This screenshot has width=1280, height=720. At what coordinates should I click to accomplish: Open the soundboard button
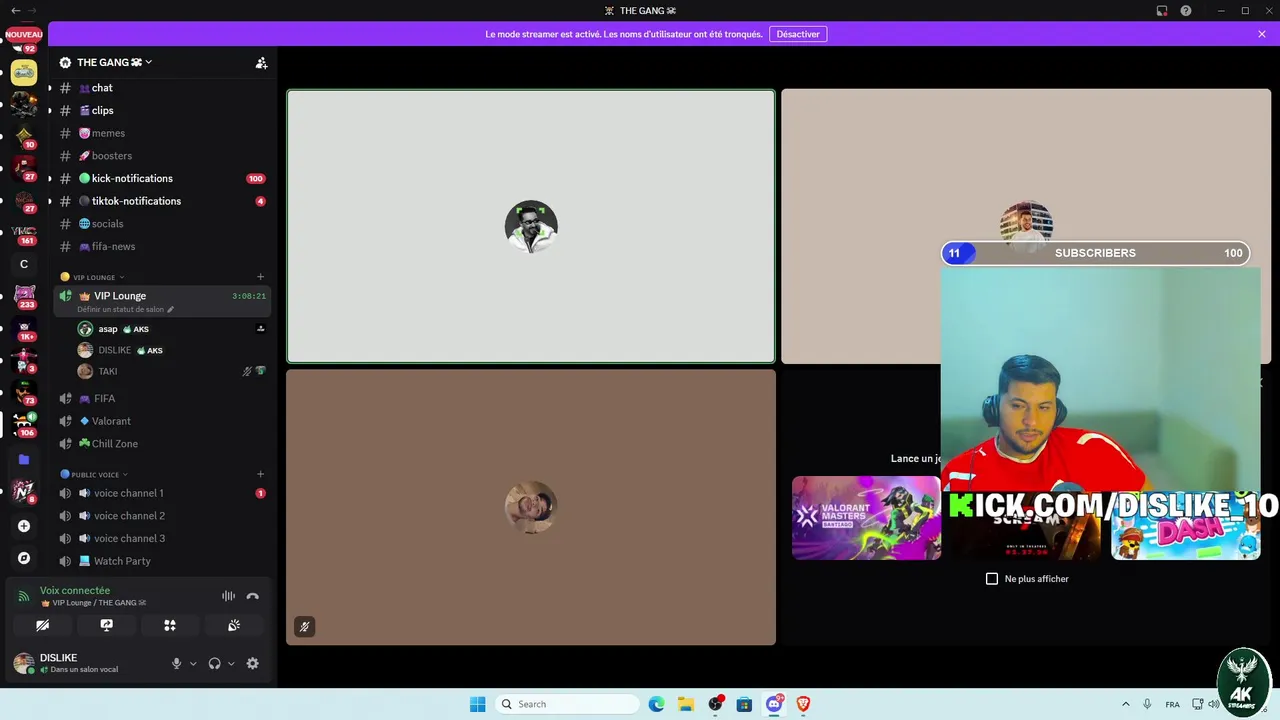(x=234, y=625)
